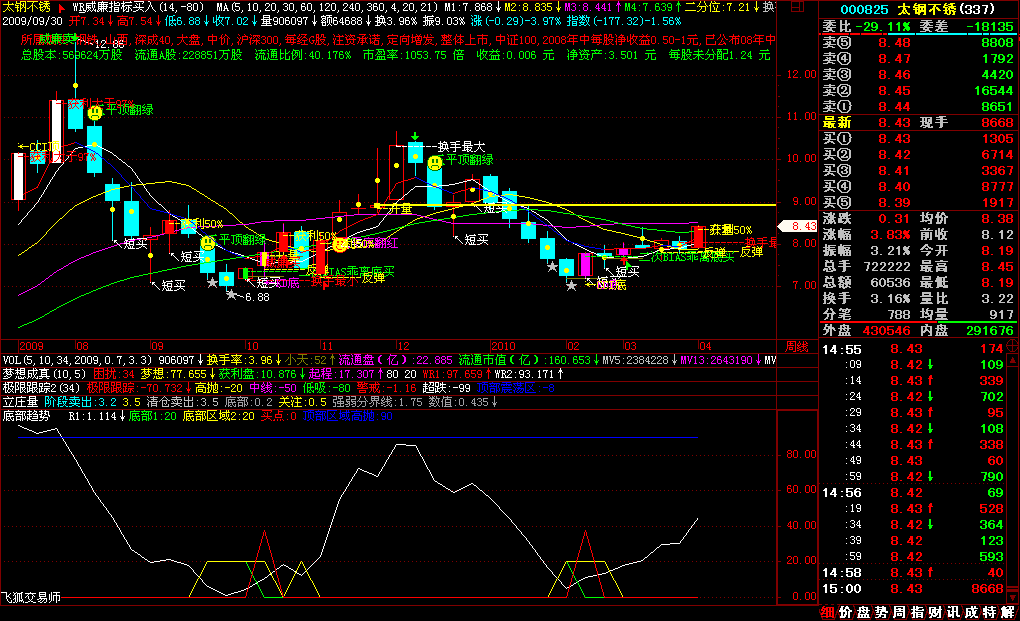Select the smiley icon beneath 换手最大 label
This screenshot has height=621, width=1020.
point(435,162)
